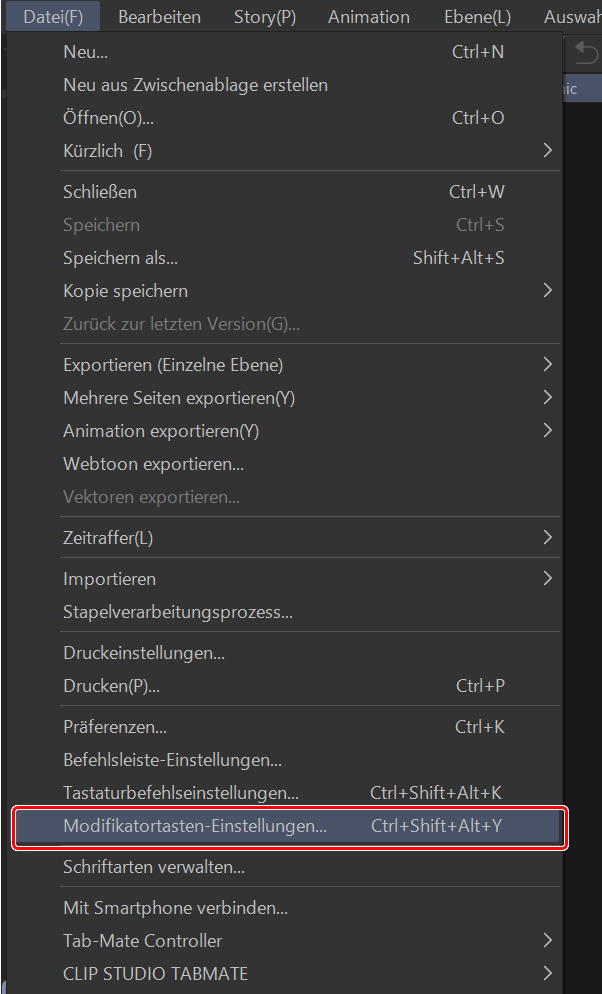Choose Schriftarten verwalten... entry
This screenshot has height=994, width=602.
(x=154, y=867)
